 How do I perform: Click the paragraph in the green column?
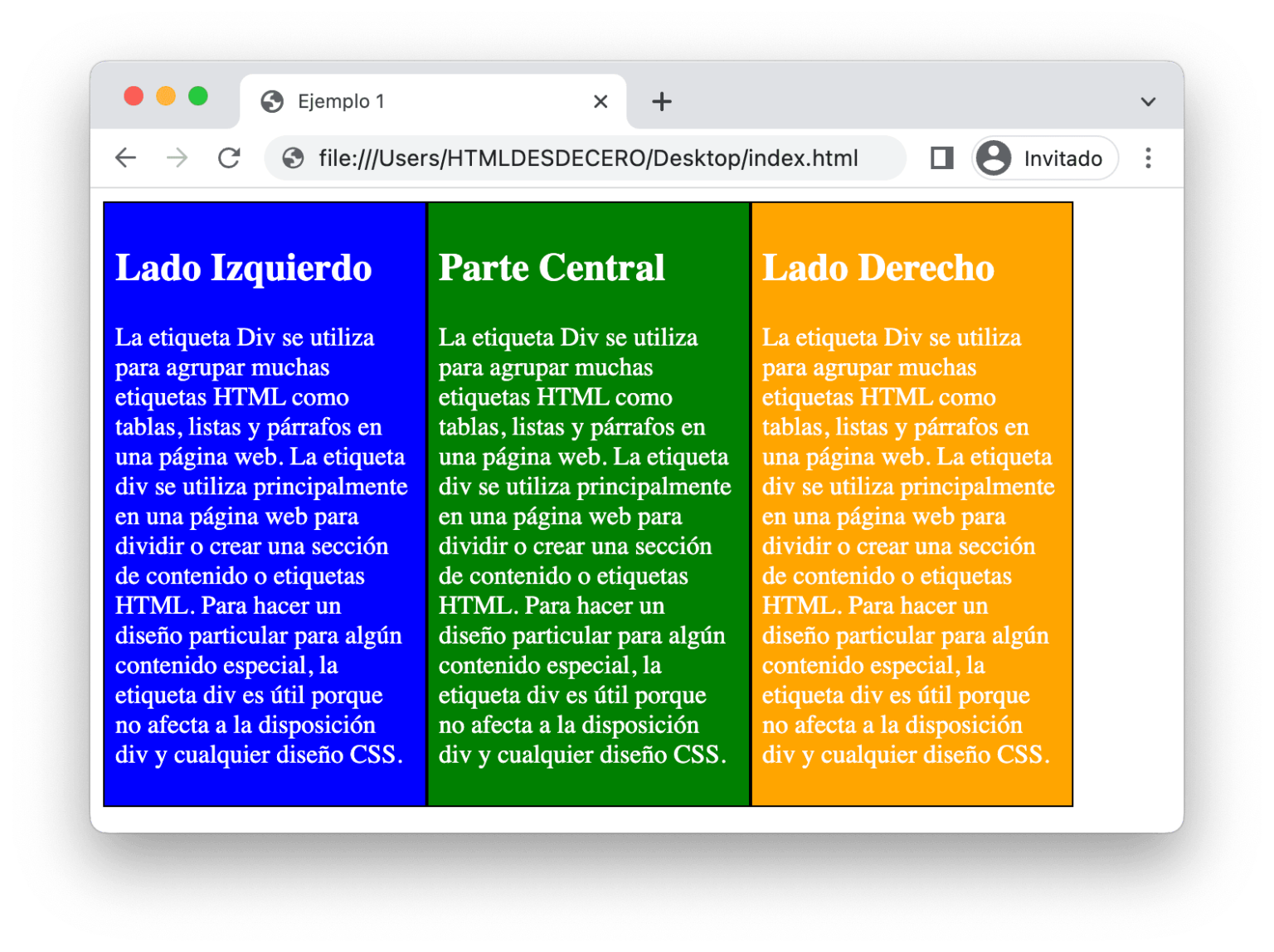[x=585, y=546]
